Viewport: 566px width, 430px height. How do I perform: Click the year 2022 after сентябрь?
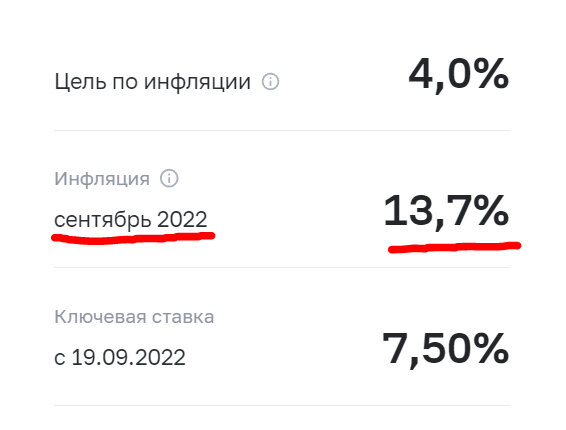182,219
